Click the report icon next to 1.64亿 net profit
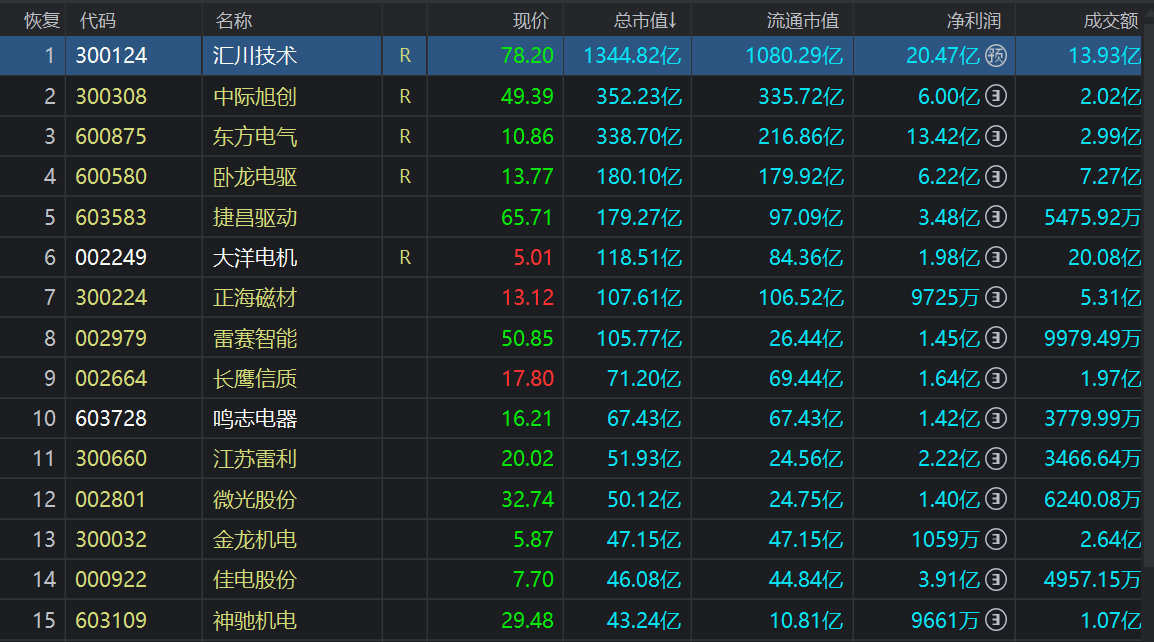The height and width of the screenshot is (642, 1154). [996, 378]
